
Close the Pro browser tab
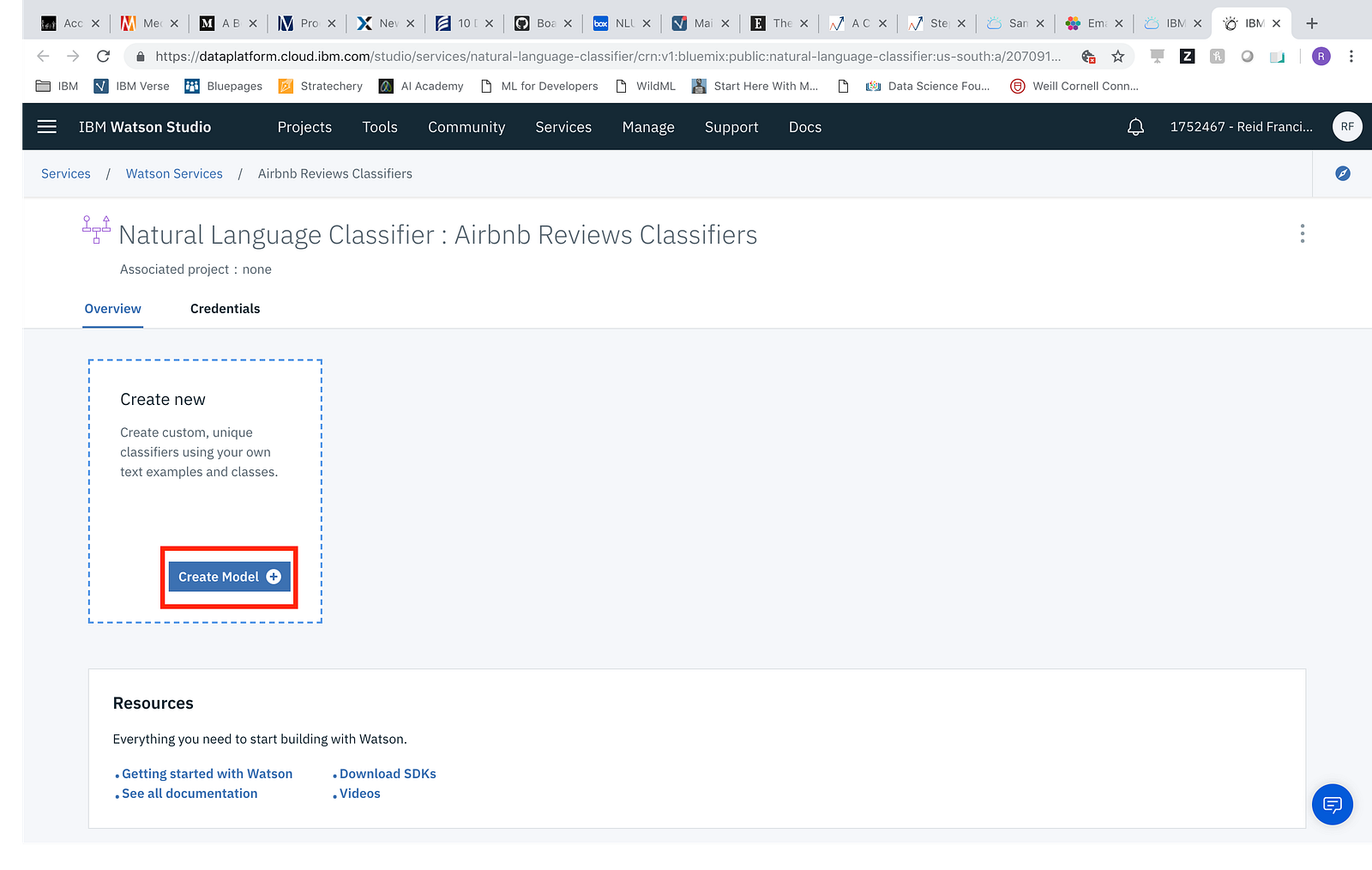332,23
